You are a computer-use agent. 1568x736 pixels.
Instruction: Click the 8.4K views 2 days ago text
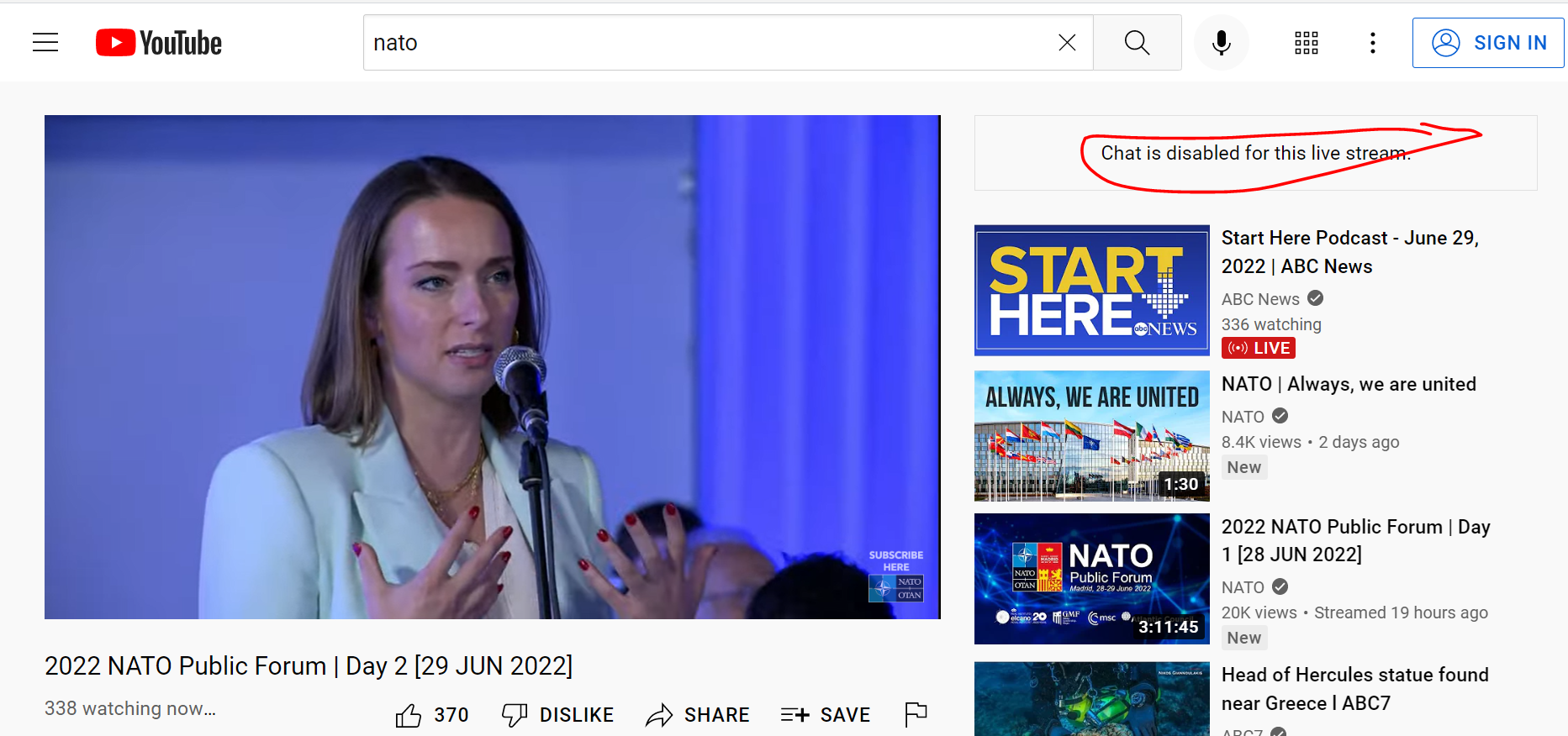(x=1311, y=442)
